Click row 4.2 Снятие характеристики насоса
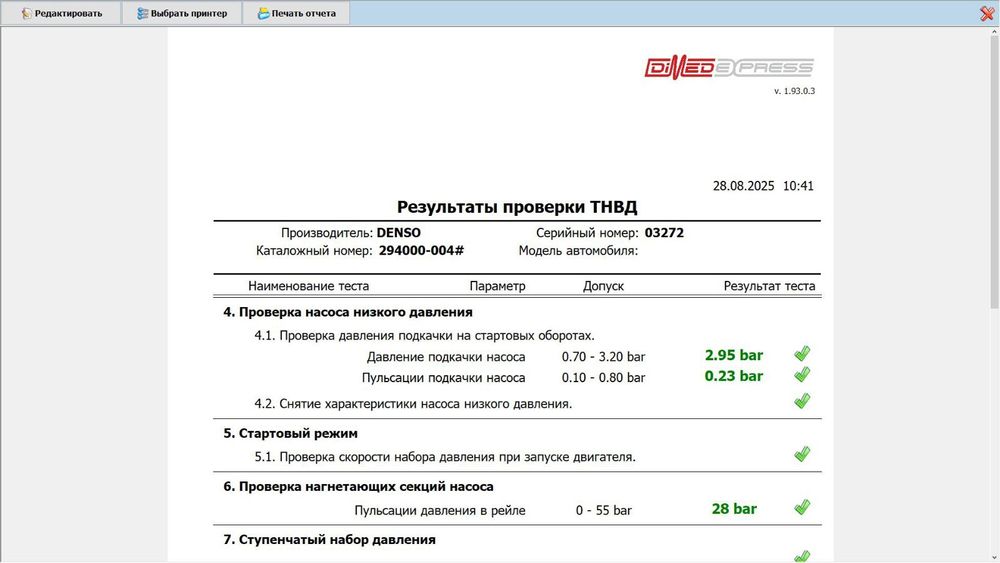 tap(413, 404)
